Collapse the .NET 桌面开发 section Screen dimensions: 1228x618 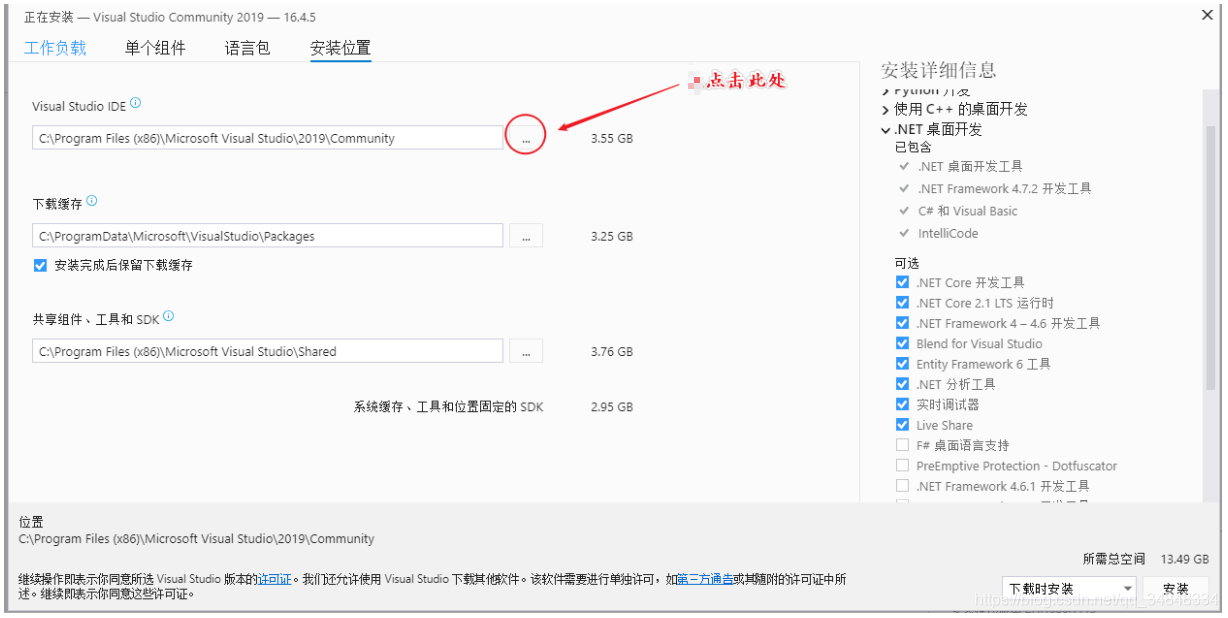click(886, 128)
